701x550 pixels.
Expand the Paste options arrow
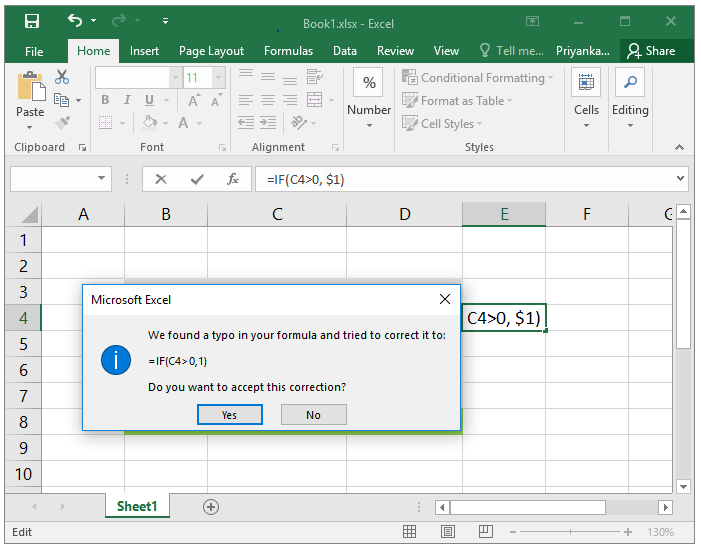30,127
